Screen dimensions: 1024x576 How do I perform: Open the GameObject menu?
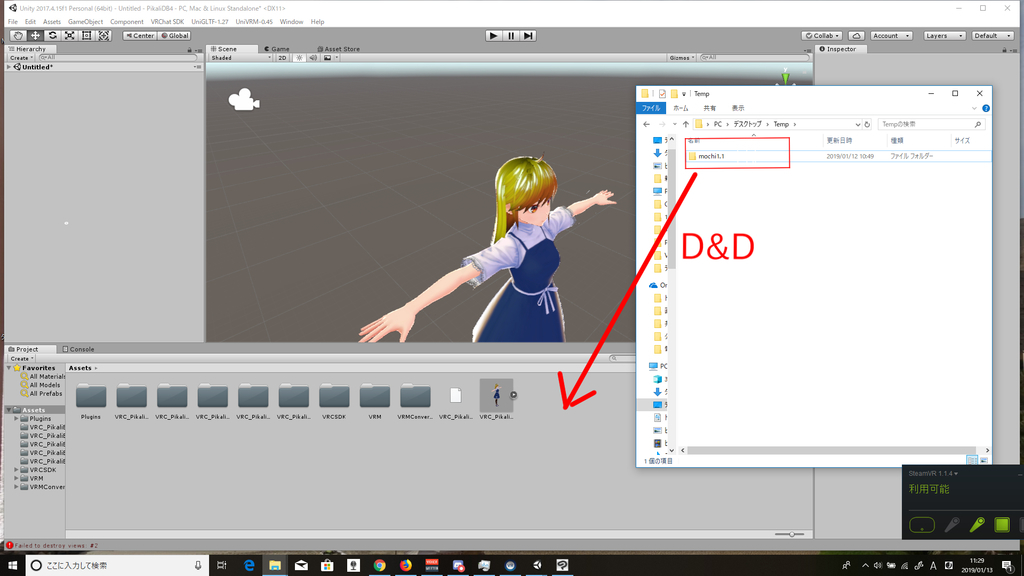pyautogui.click(x=85, y=22)
